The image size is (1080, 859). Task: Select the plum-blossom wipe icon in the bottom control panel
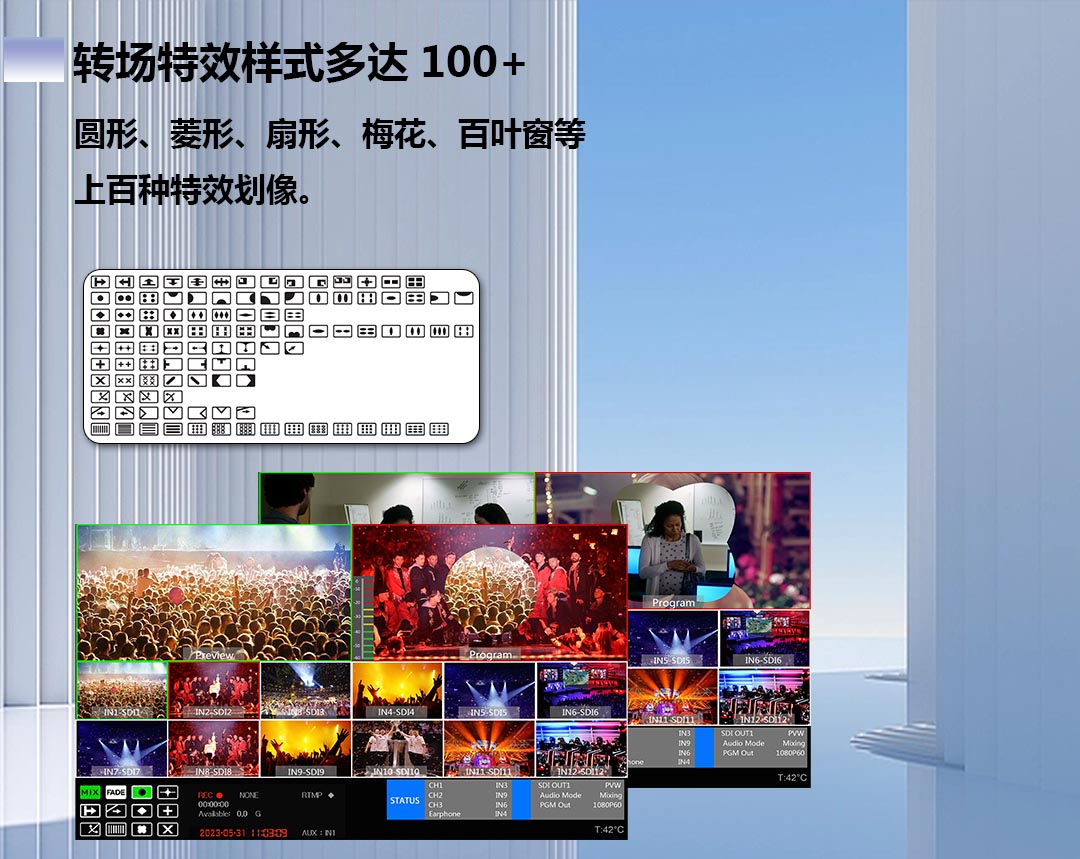142,829
